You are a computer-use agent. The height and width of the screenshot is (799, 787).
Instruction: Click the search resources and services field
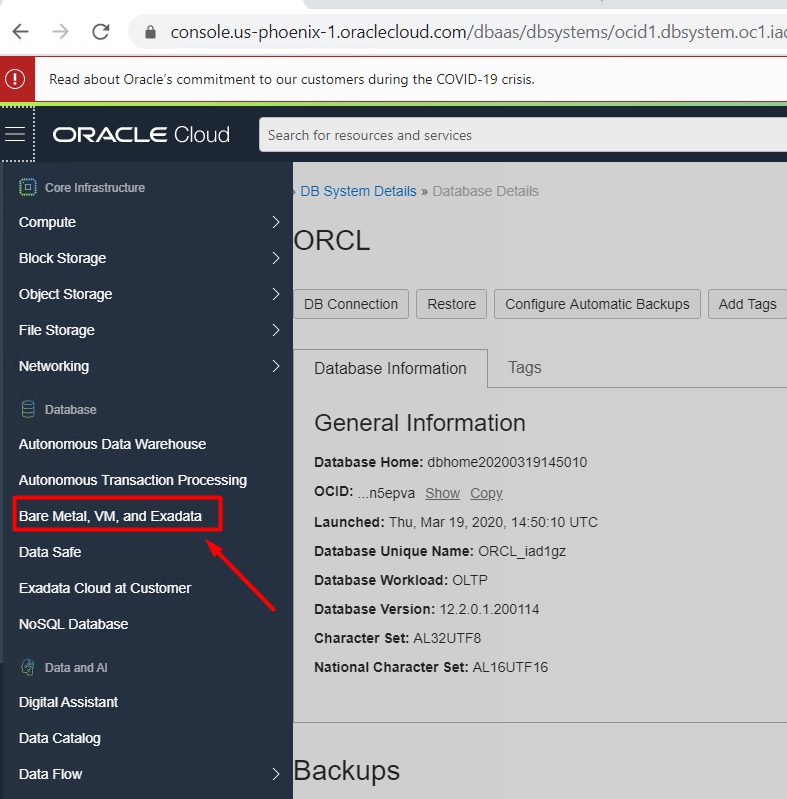[522, 135]
